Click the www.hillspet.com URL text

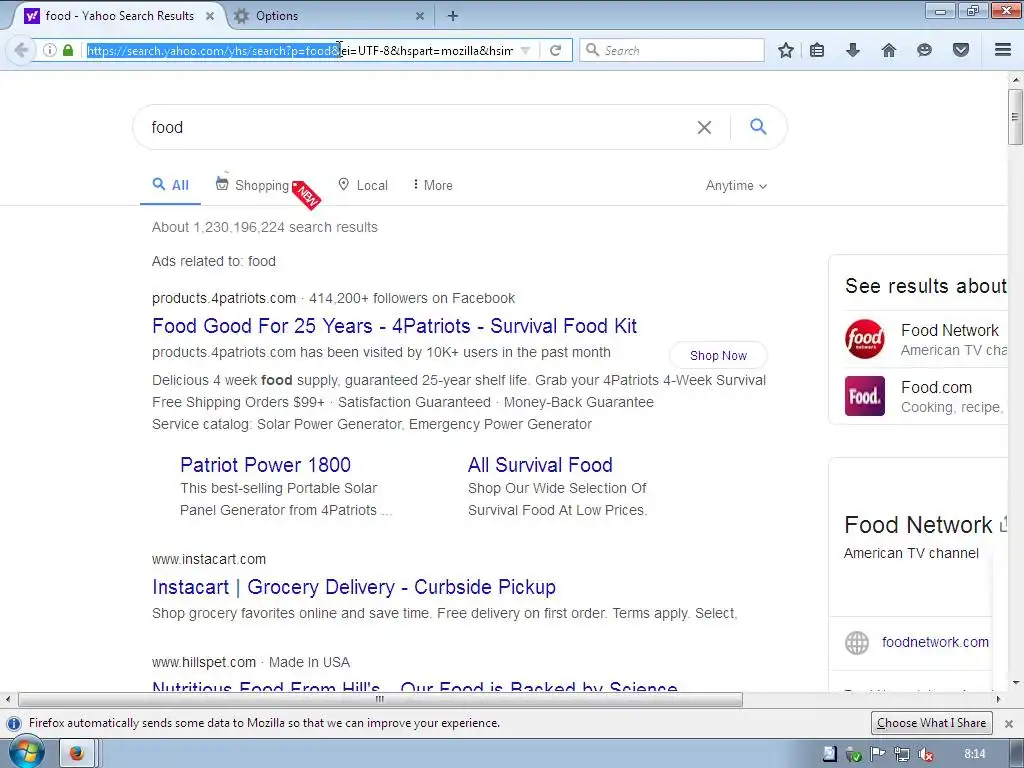pos(204,662)
